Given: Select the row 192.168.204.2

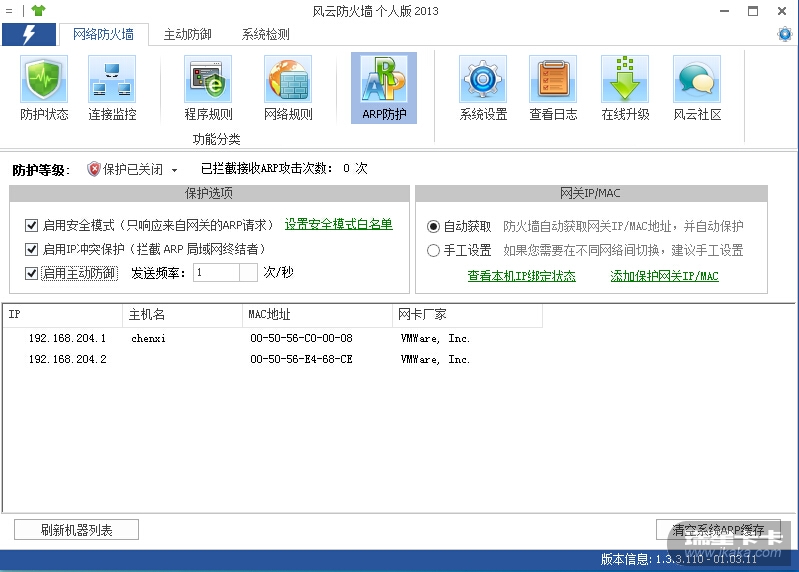Looking at the screenshot, I should click(x=273, y=359).
